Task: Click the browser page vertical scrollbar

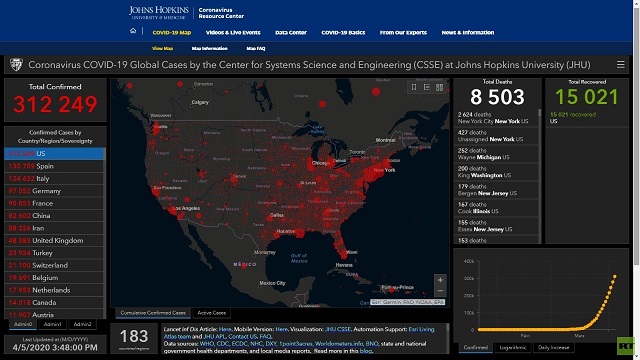Action: [636, 135]
